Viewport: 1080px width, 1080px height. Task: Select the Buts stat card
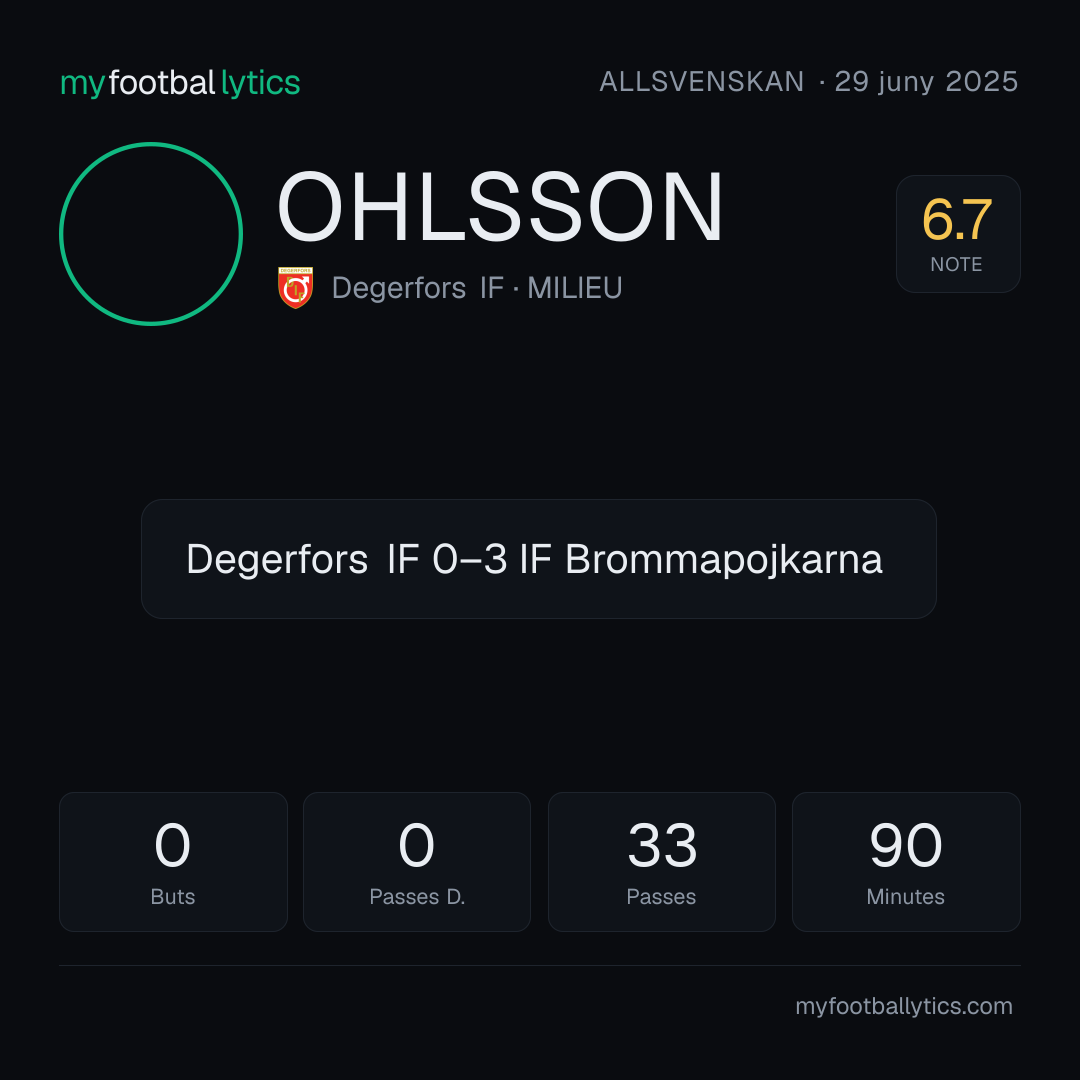pyautogui.click(x=173, y=862)
